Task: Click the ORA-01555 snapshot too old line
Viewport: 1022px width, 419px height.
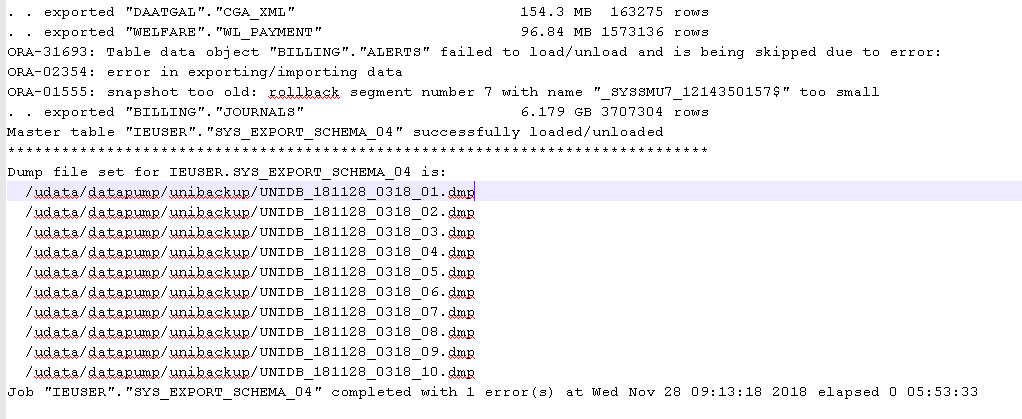Action: 443,92
